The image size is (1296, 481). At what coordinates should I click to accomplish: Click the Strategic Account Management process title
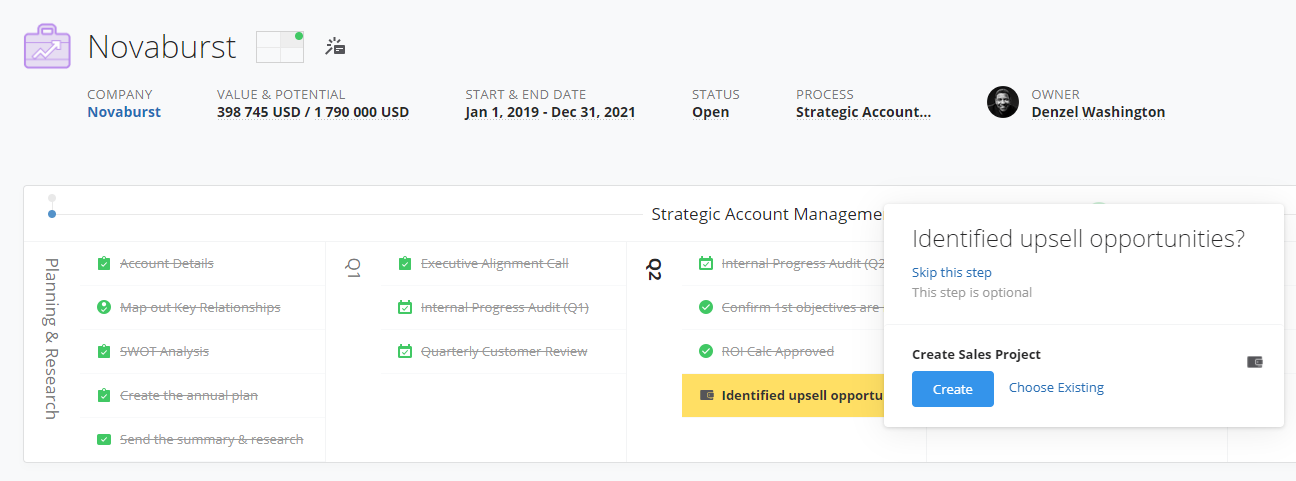(x=768, y=214)
